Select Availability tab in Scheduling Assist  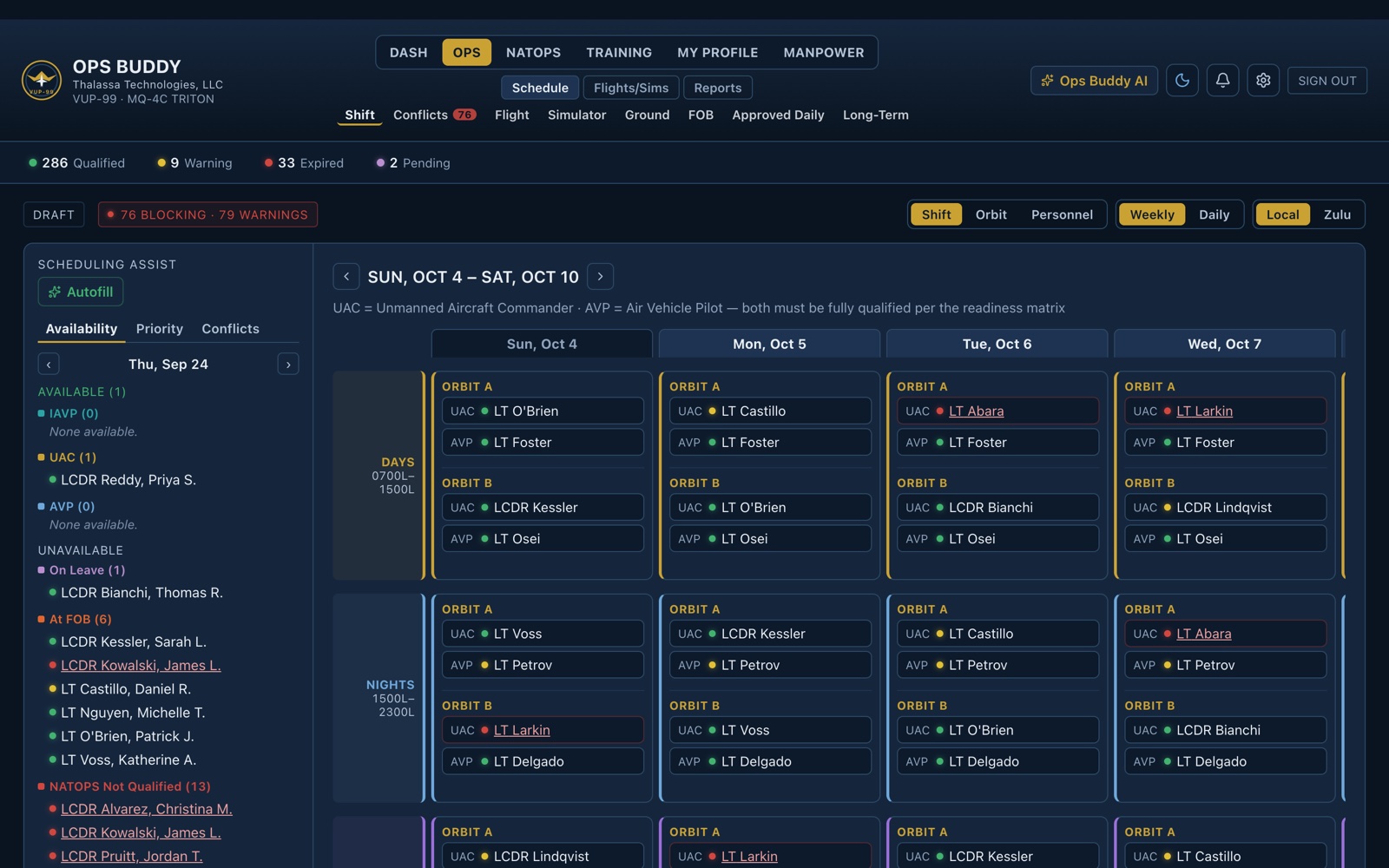(x=82, y=329)
